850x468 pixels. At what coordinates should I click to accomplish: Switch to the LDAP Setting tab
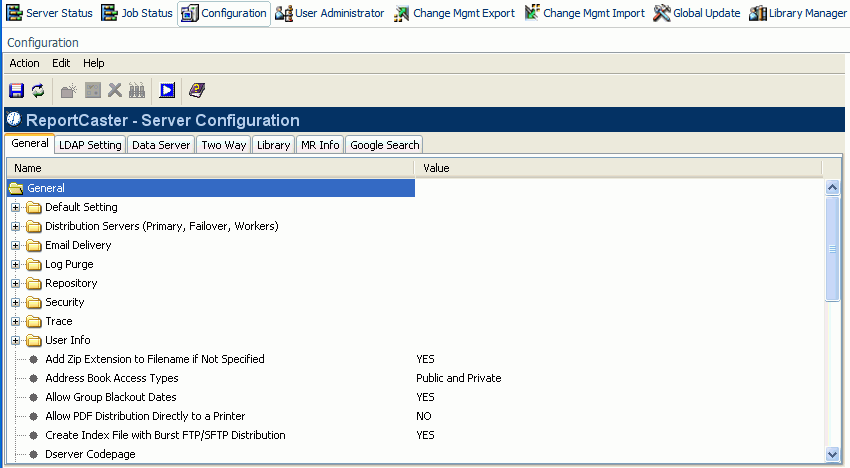pyautogui.click(x=90, y=145)
